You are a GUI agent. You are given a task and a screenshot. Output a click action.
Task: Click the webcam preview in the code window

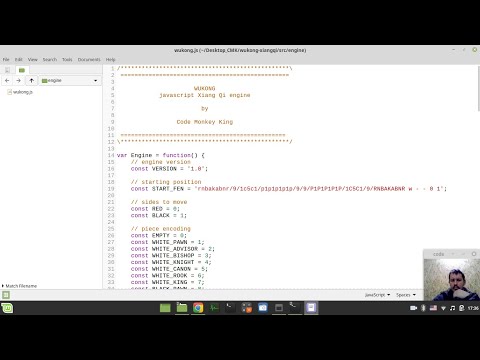tap(452, 279)
